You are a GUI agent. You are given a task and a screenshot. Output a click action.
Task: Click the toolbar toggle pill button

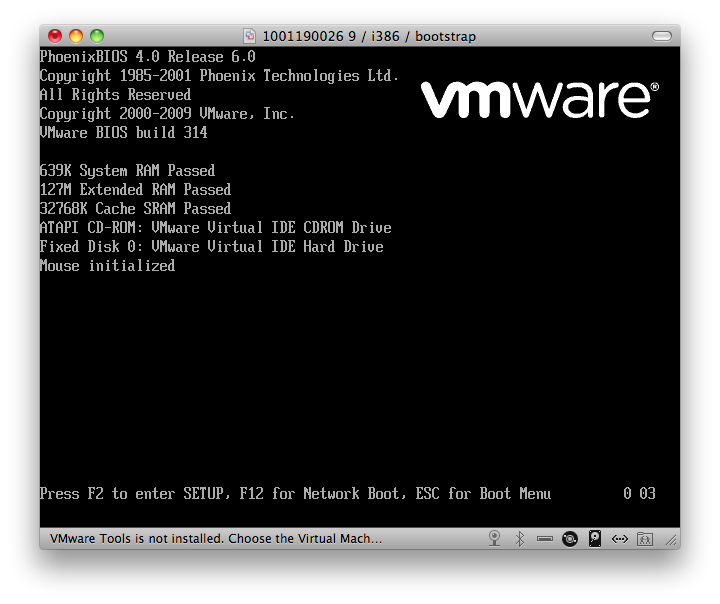click(662, 36)
